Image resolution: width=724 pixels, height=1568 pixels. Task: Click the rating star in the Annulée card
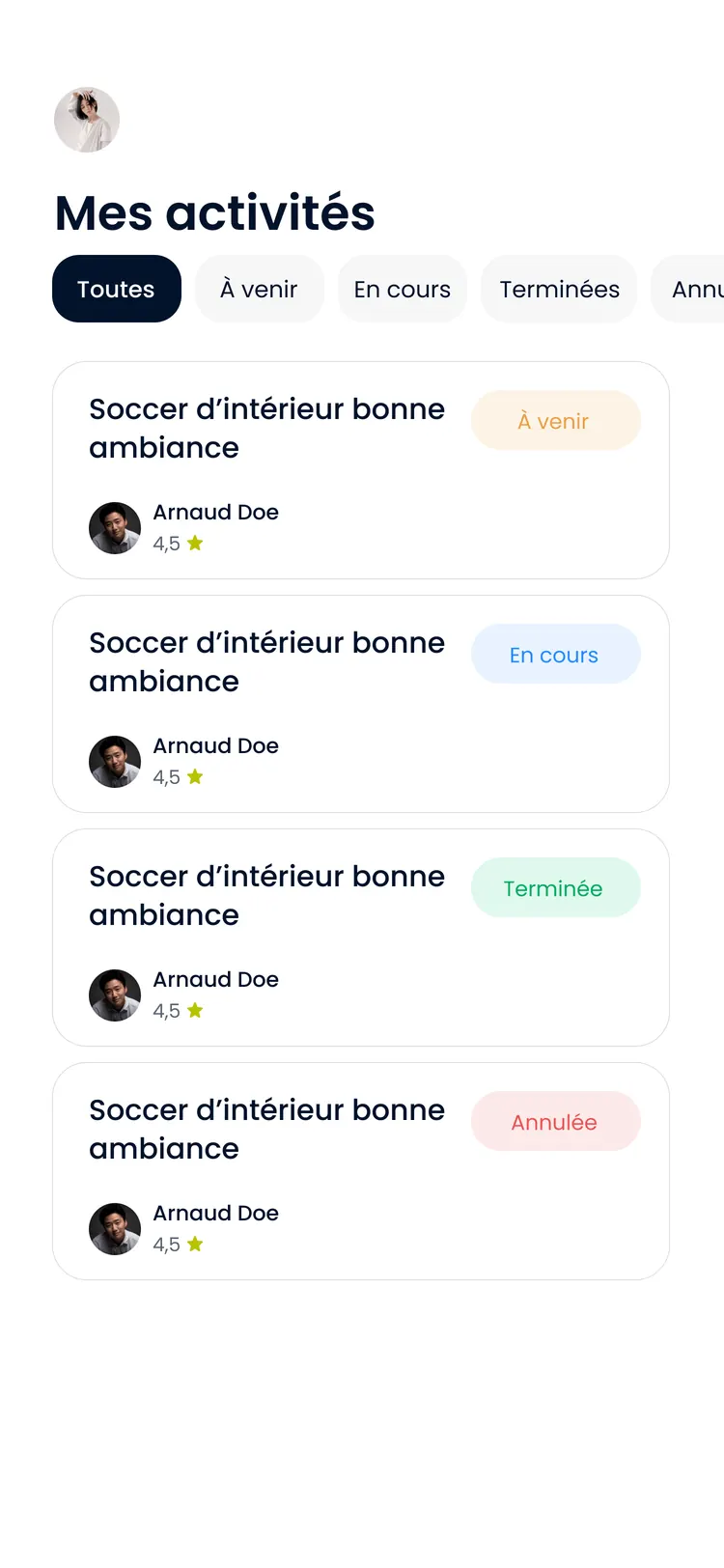point(195,1244)
